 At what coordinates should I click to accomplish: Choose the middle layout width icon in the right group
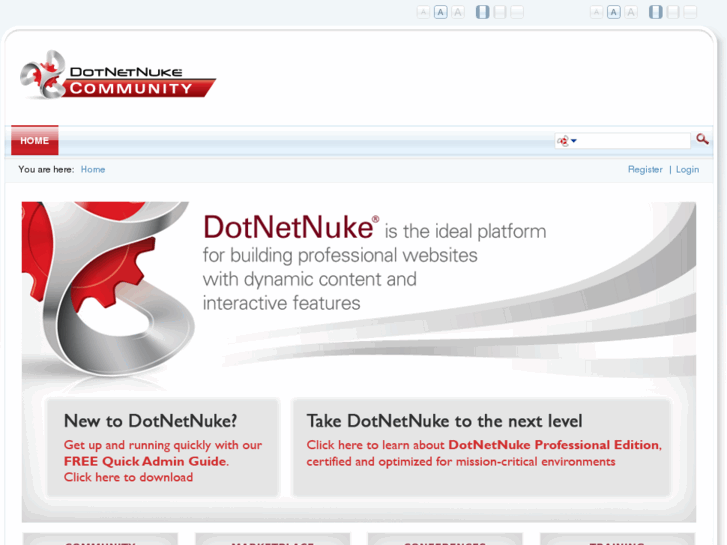pyautogui.click(x=673, y=12)
